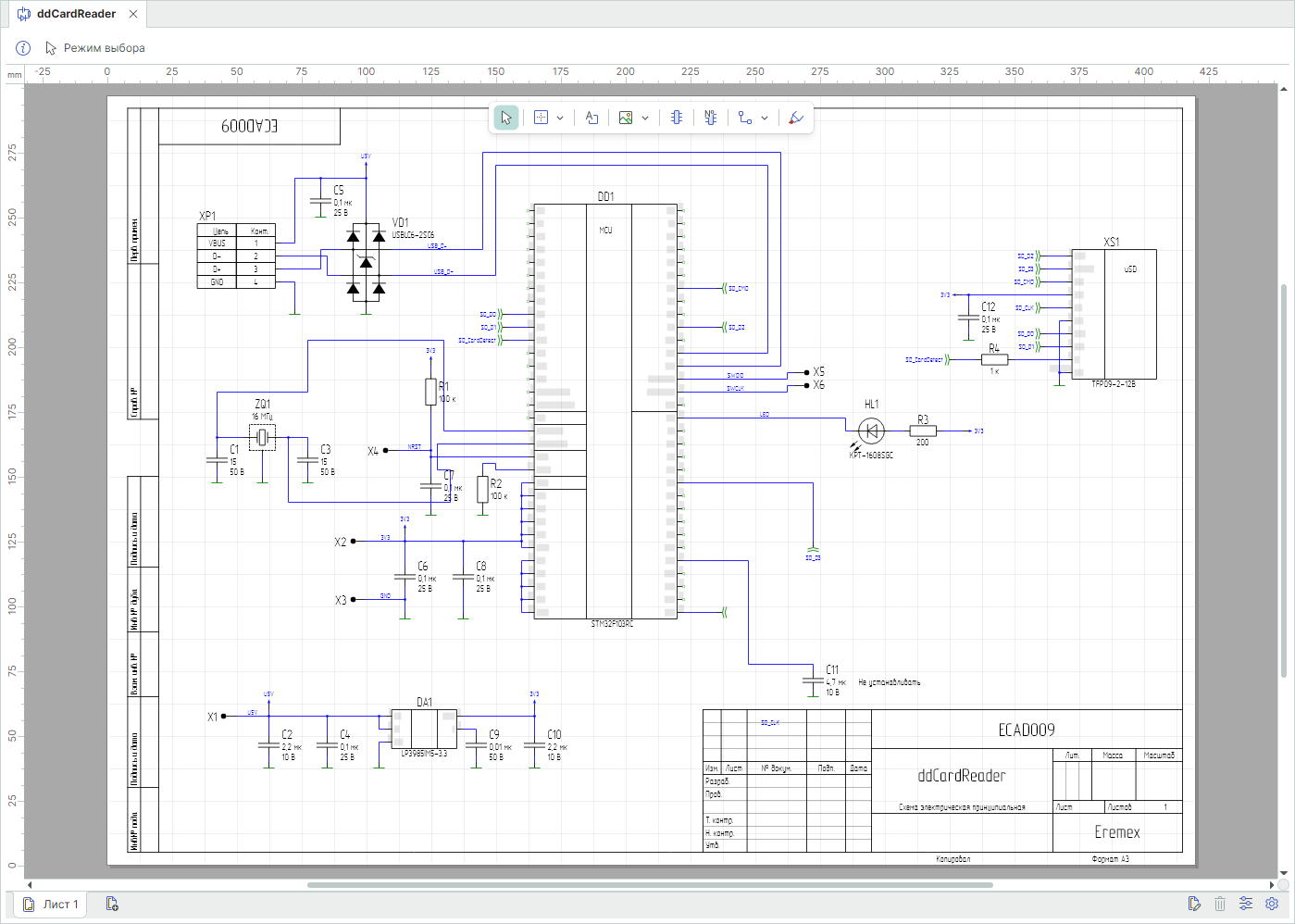Click the horizontal scrollbar thumb
The height and width of the screenshot is (924, 1295).
650,885
